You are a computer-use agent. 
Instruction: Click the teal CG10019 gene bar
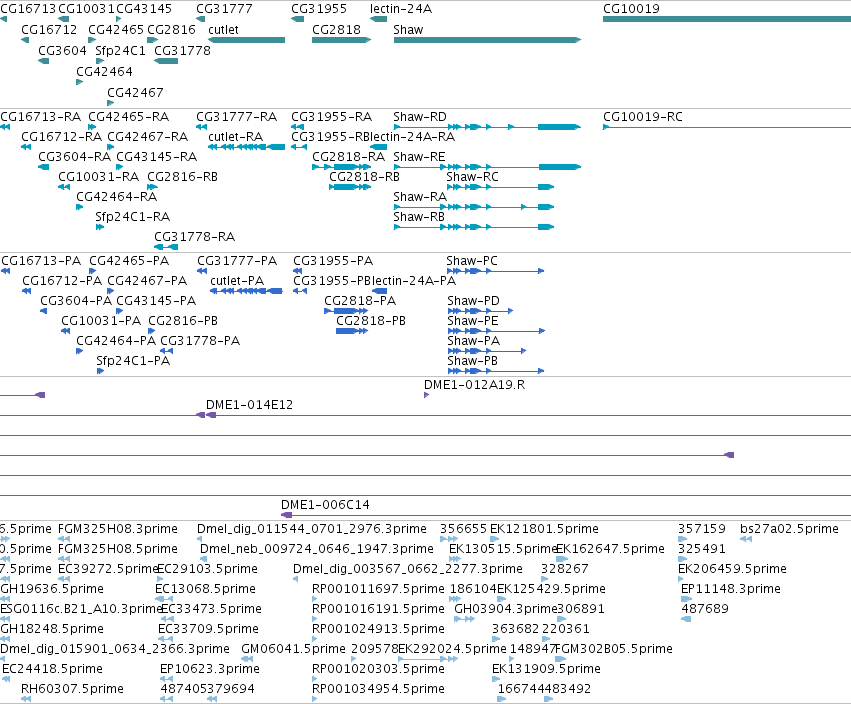727,19
